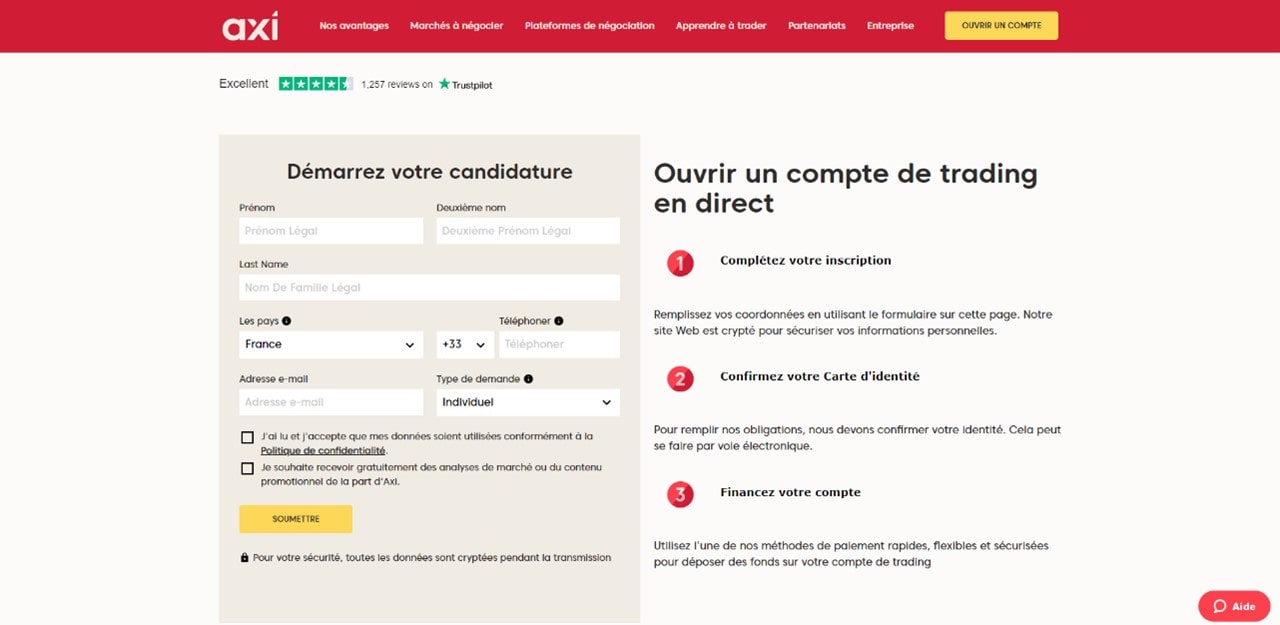Open Marchés à négocier menu

pyautogui.click(x=457, y=26)
